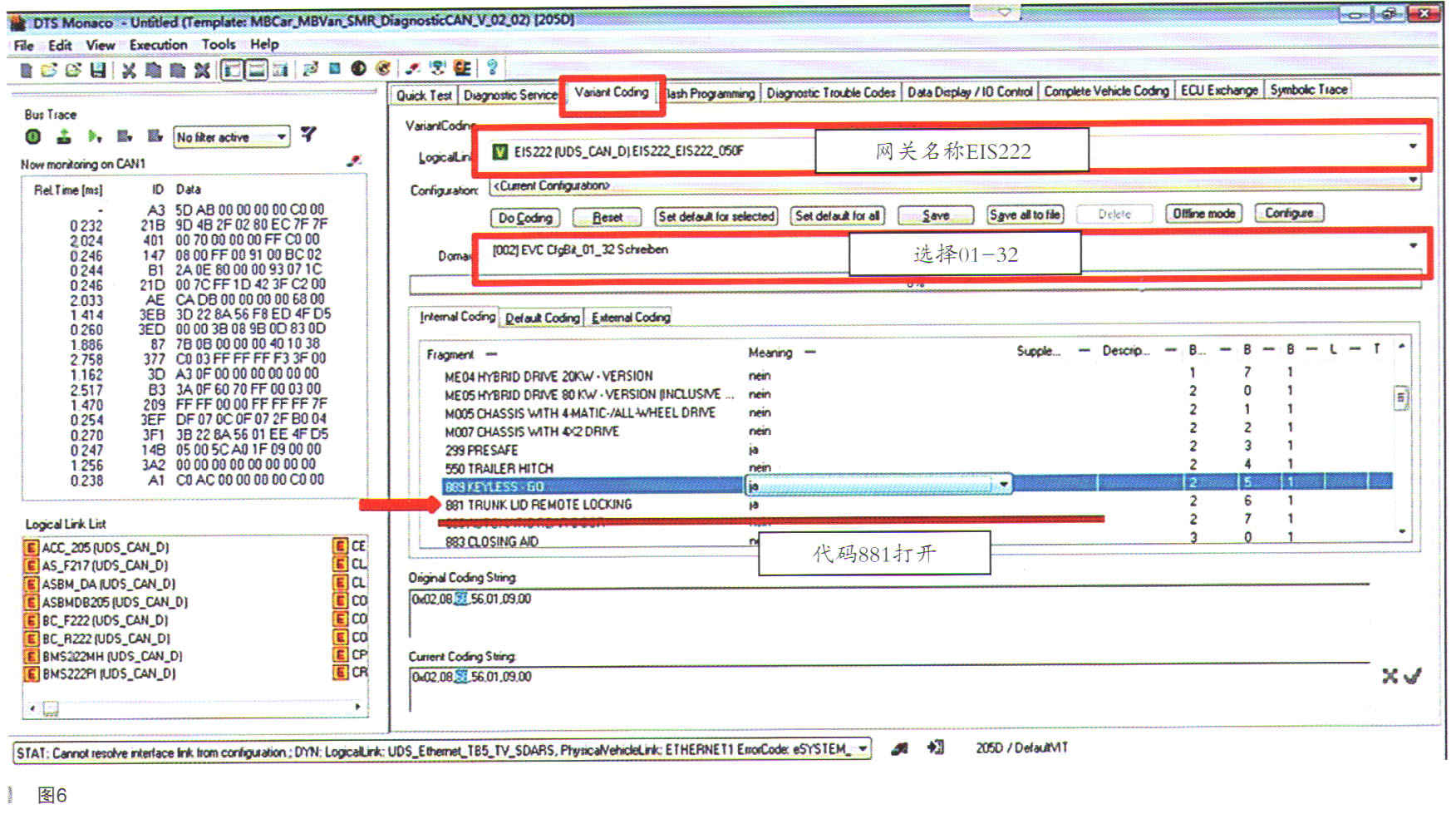This screenshot has width=1456, height=814.
Task: Open the Tools menu
Action: coord(219,45)
